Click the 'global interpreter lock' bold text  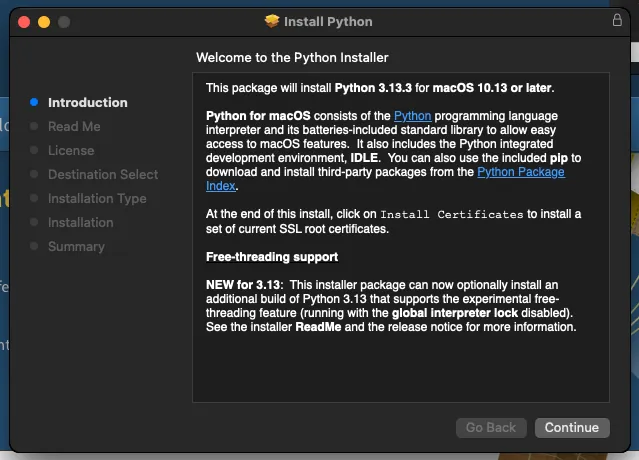pos(455,313)
